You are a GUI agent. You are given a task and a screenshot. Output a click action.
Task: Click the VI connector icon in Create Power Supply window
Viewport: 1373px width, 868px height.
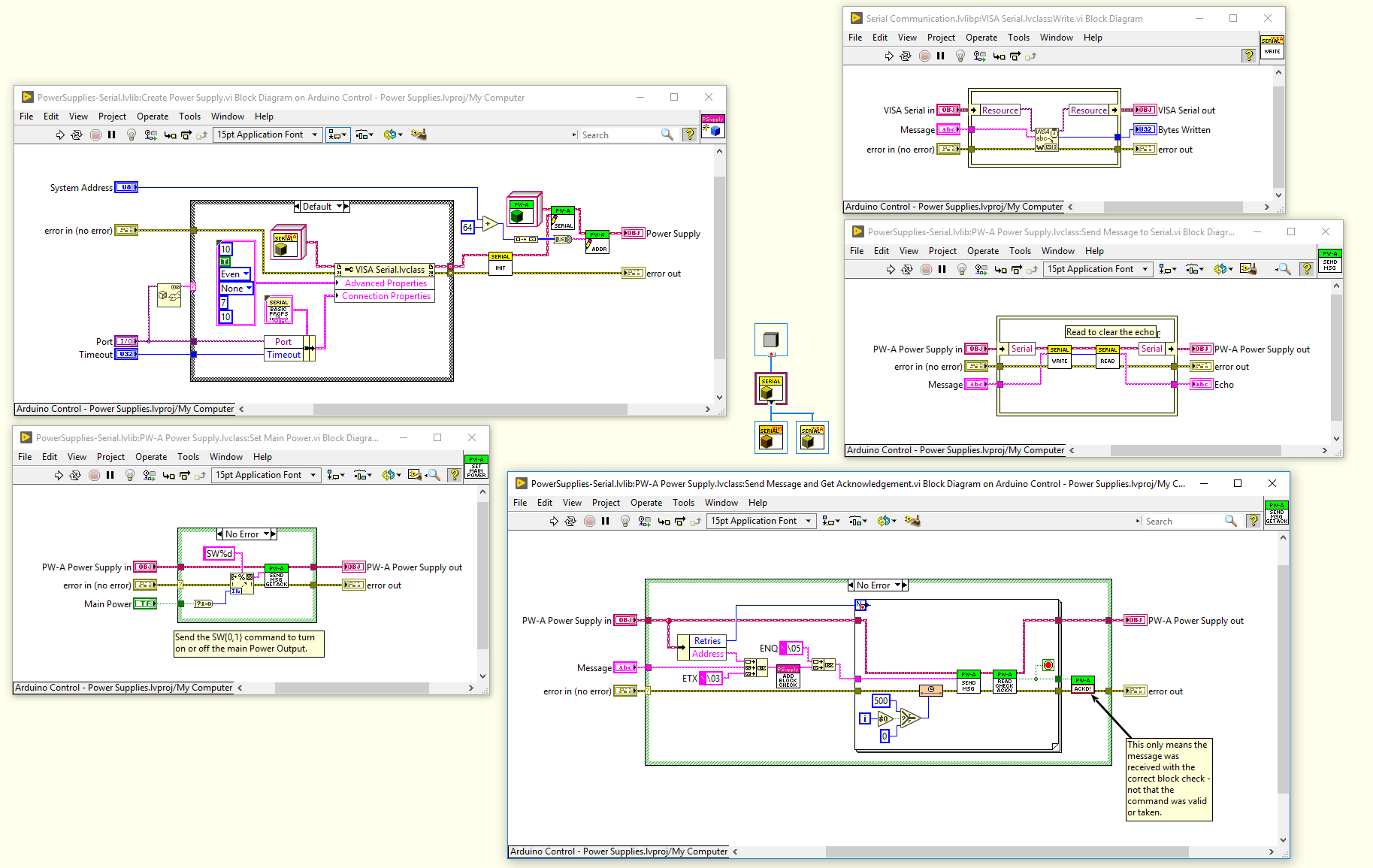tap(712, 126)
